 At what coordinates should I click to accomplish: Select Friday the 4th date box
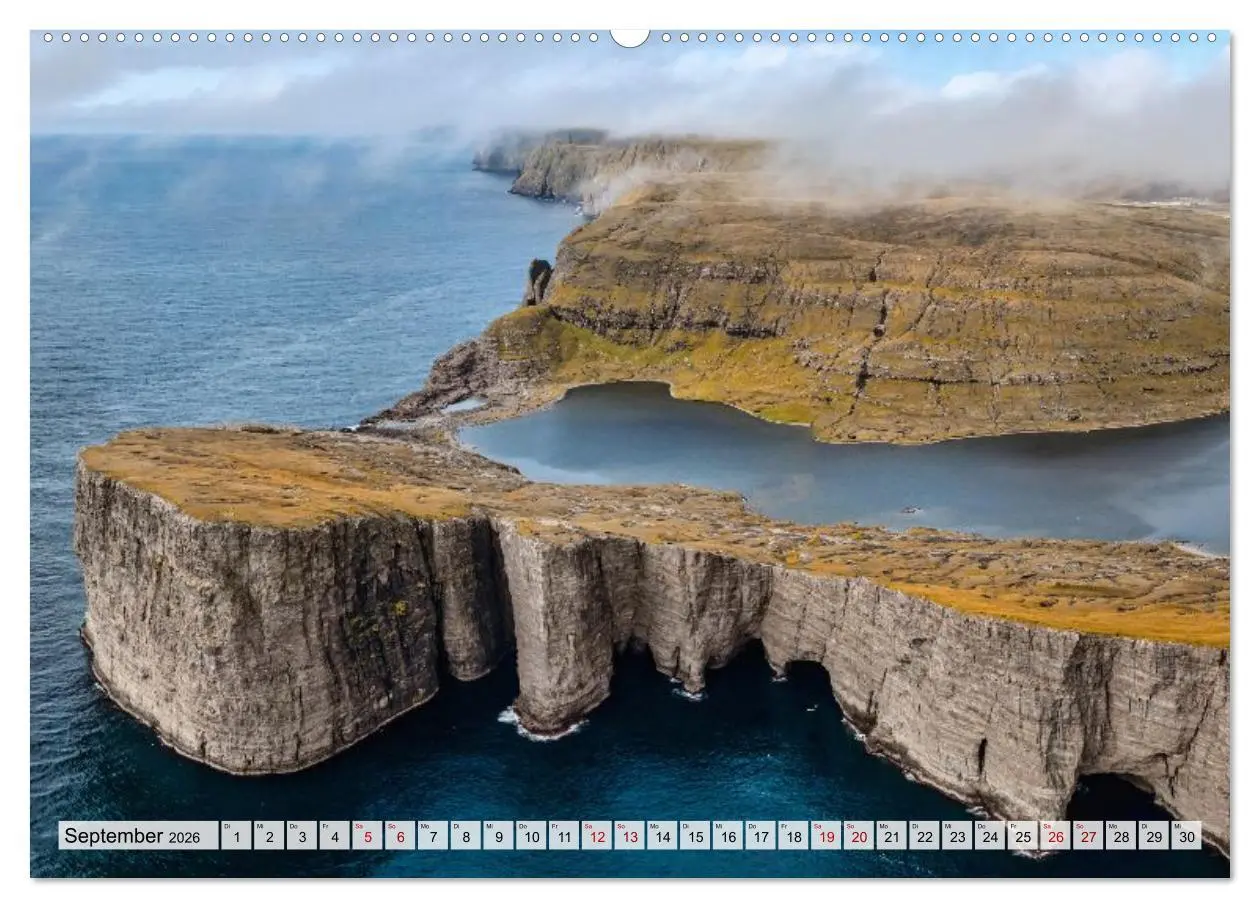click(334, 836)
